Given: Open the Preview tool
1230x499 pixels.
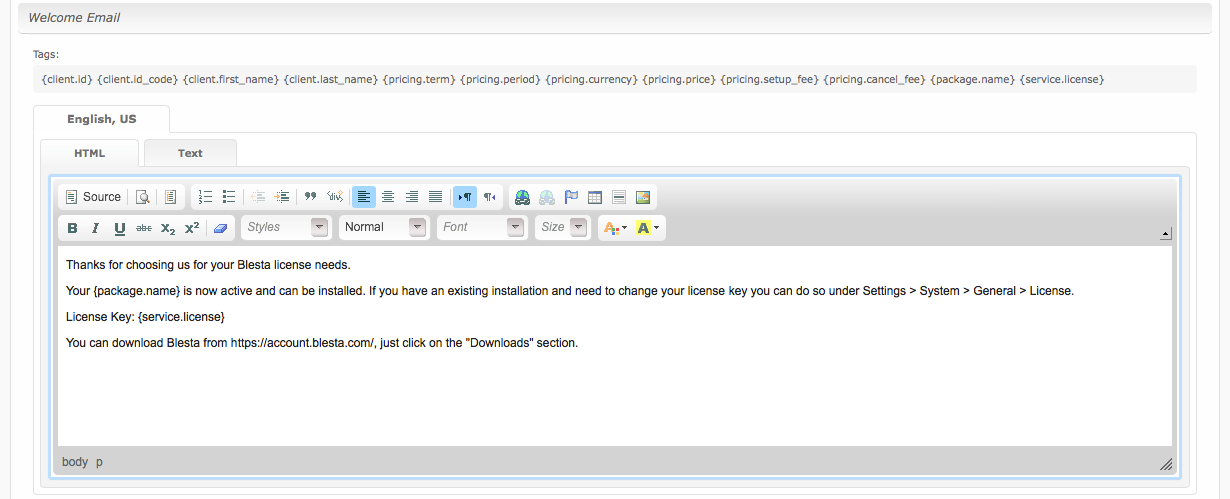Looking at the screenshot, I should tap(143, 197).
